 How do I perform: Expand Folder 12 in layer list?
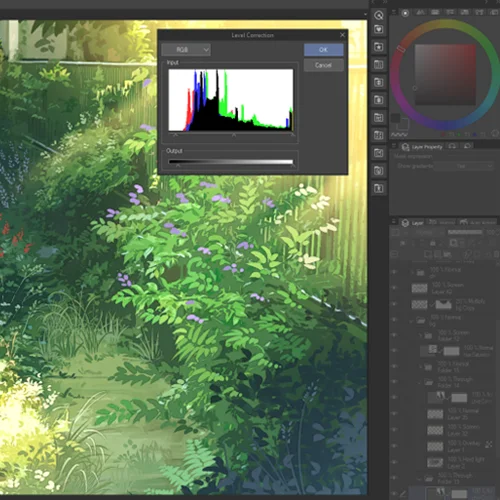pos(420,335)
